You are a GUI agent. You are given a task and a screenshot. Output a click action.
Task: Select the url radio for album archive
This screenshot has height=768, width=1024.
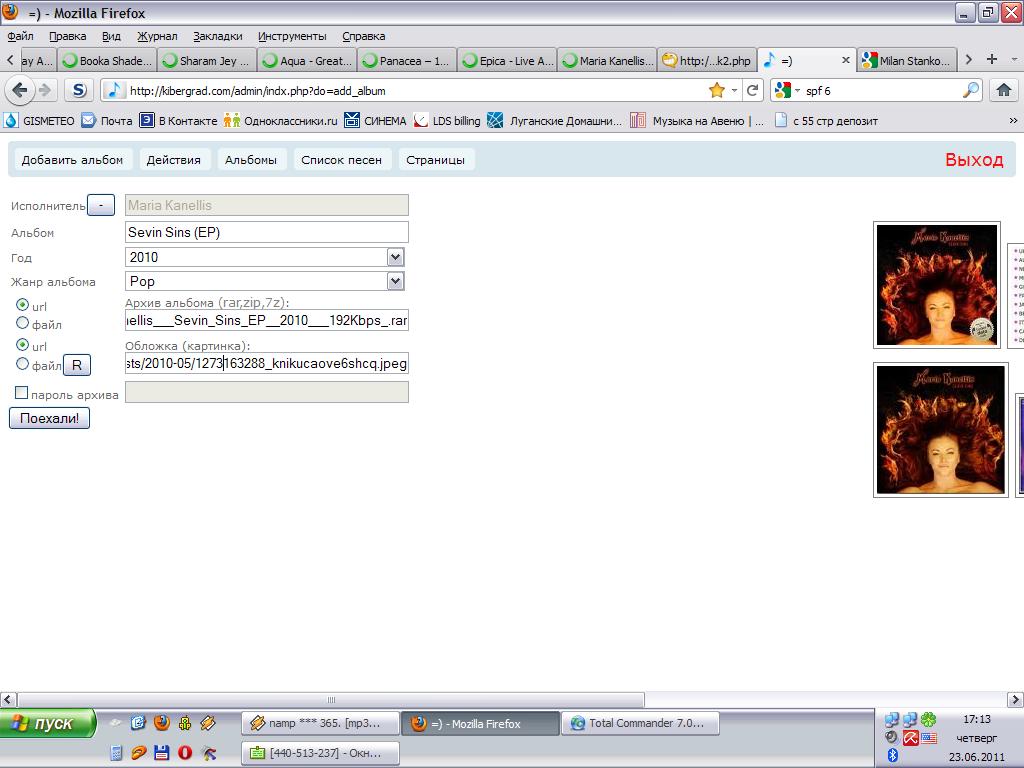click(x=22, y=305)
